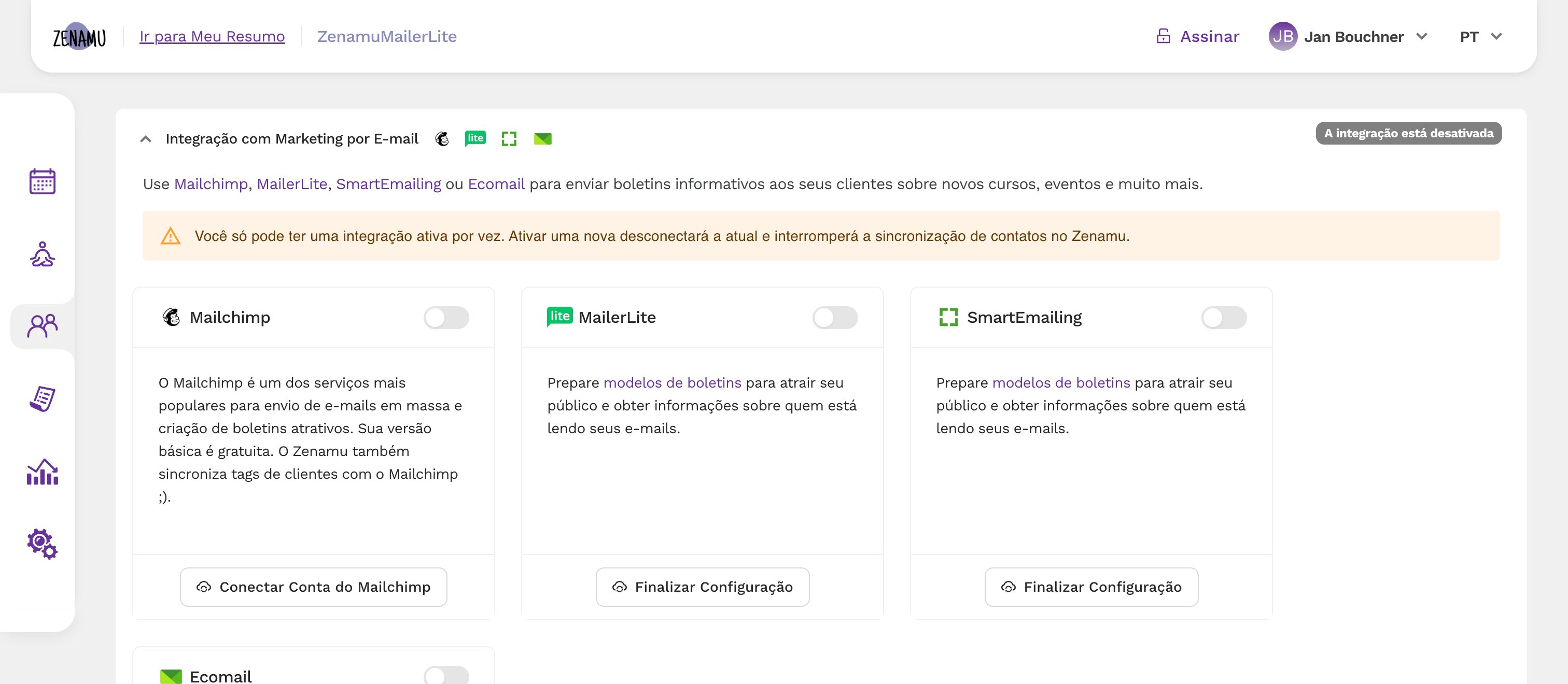Click the Ecomail card logo
Image resolution: width=1568 pixels, height=684 pixels.
(x=171, y=676)
